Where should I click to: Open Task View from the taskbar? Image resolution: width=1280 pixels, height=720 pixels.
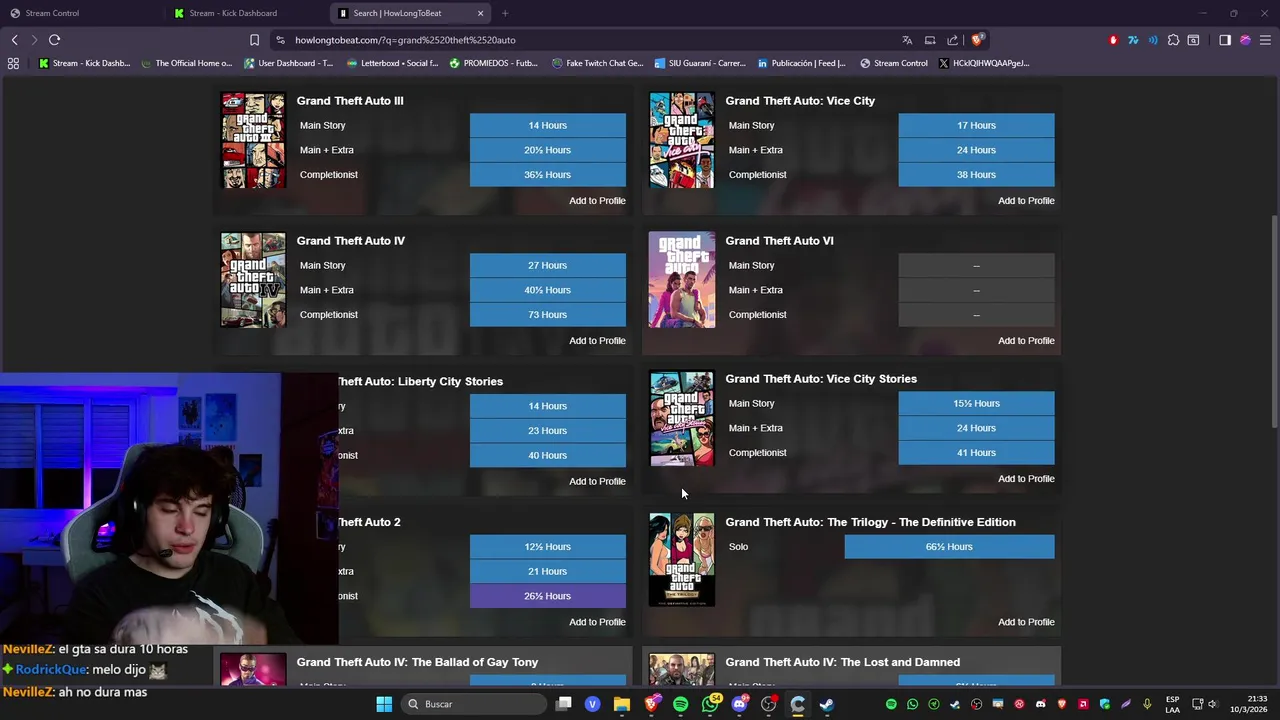tap(564, 704)
